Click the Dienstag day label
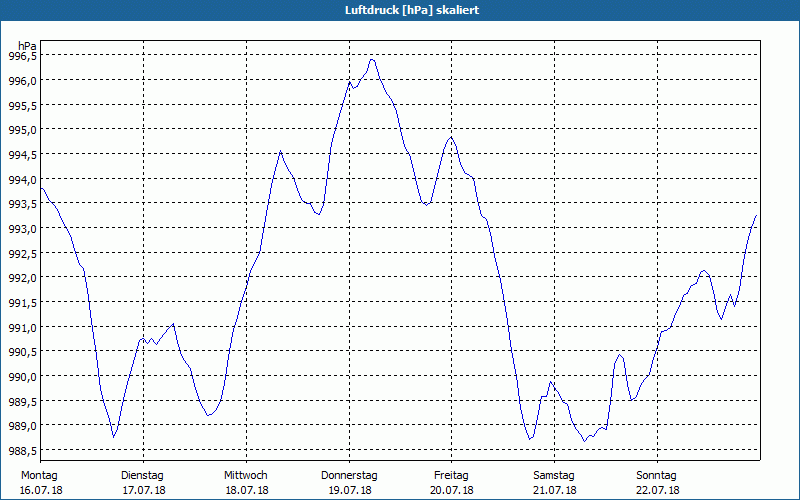This screenshot has height=500, width=800. click(142, 476)
